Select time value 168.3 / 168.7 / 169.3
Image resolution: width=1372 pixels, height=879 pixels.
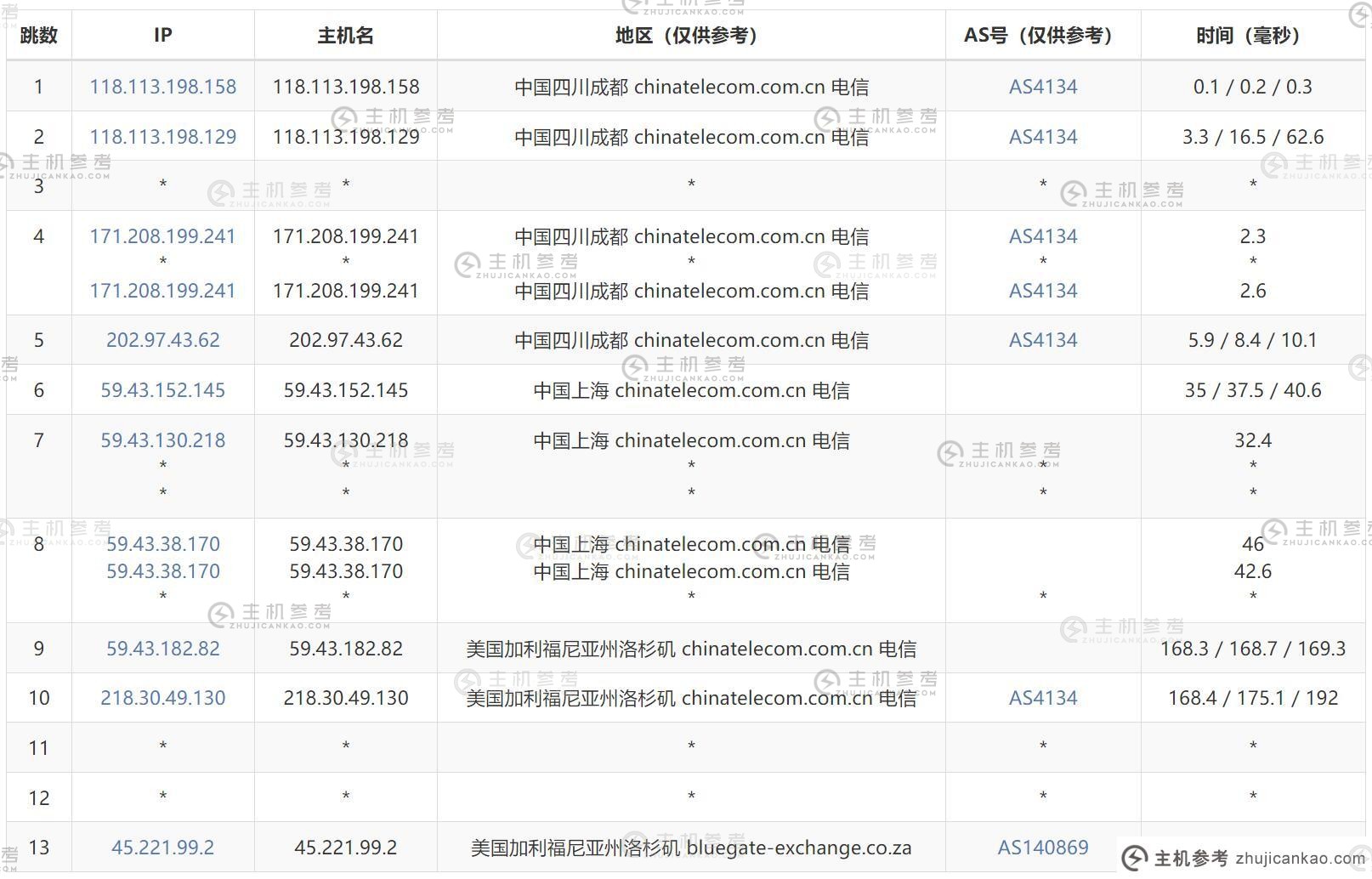click(1253, 649)
